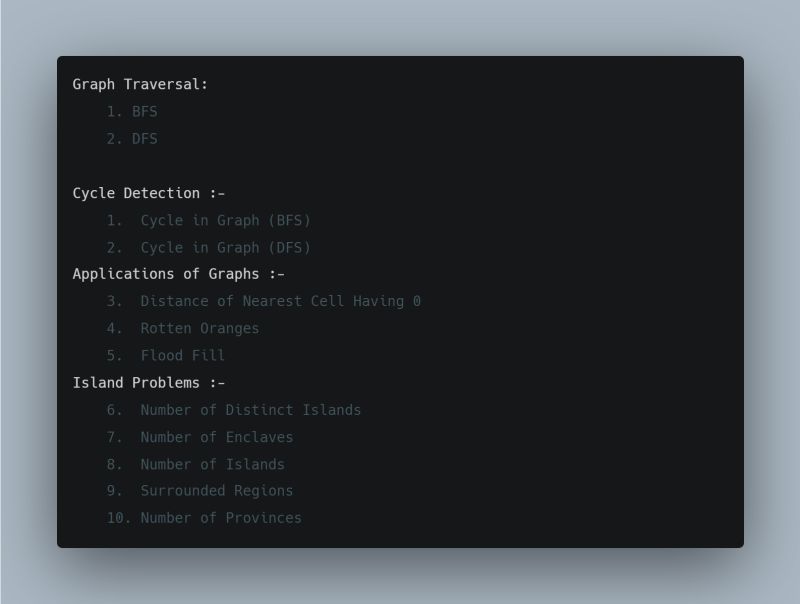Select Number of Islands item
Image resolution: width=800 pixels, height=604 pixels.
click(x=212, y=464)
